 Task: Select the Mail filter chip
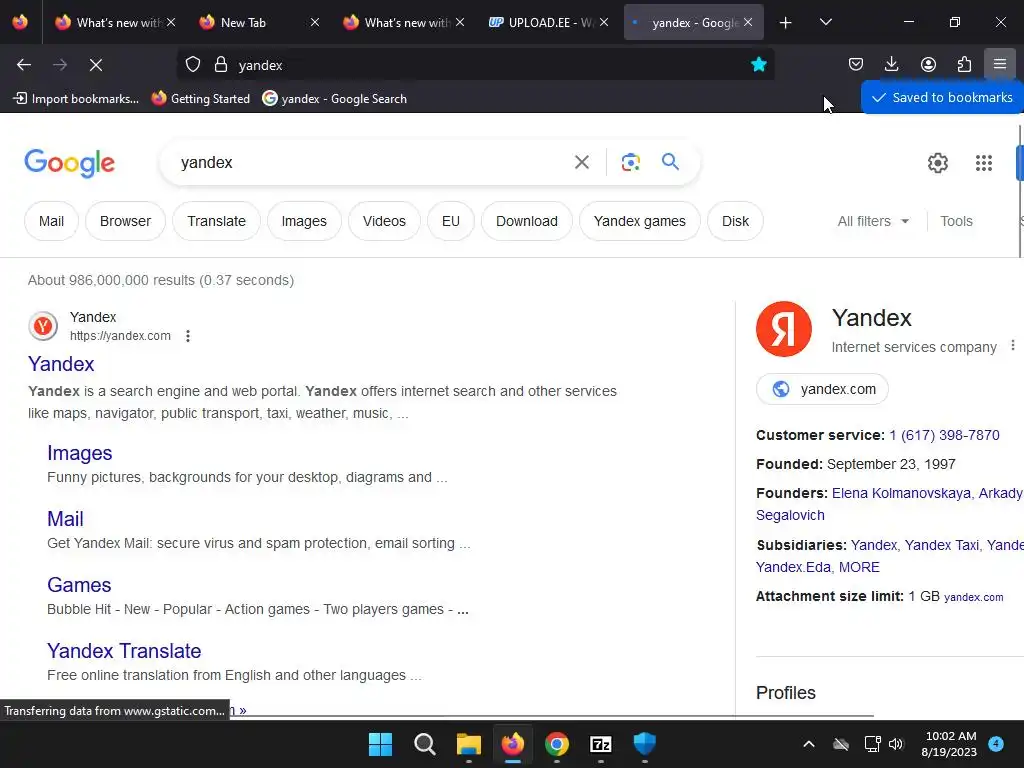51,221
